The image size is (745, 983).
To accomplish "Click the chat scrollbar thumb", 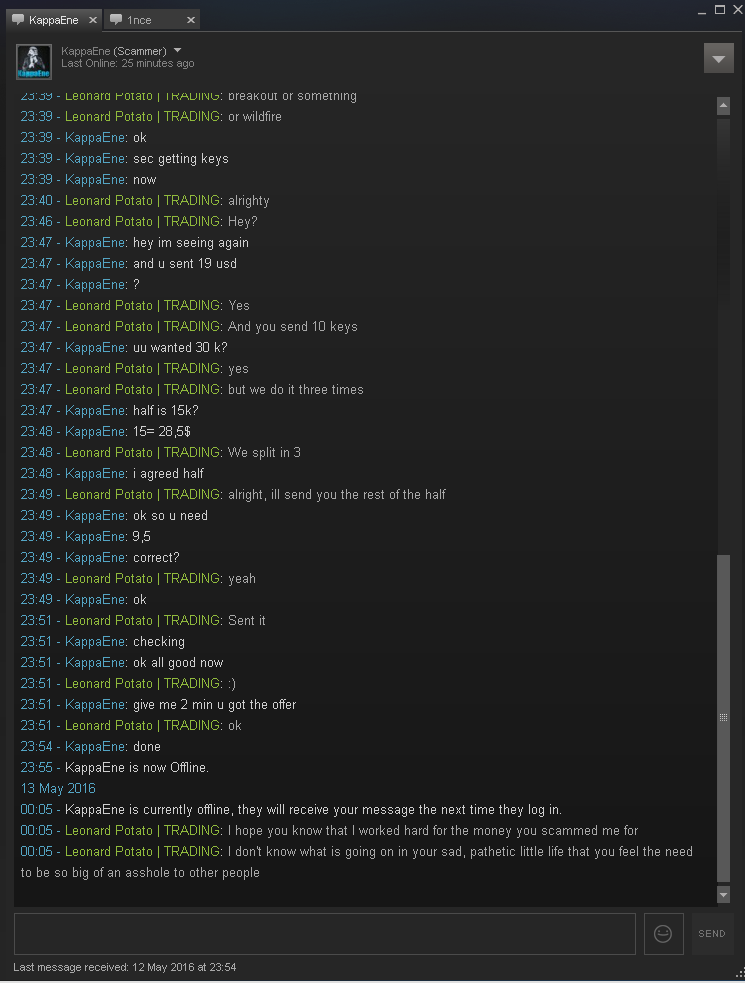I will pyautogui.click(x=723, y=718).
